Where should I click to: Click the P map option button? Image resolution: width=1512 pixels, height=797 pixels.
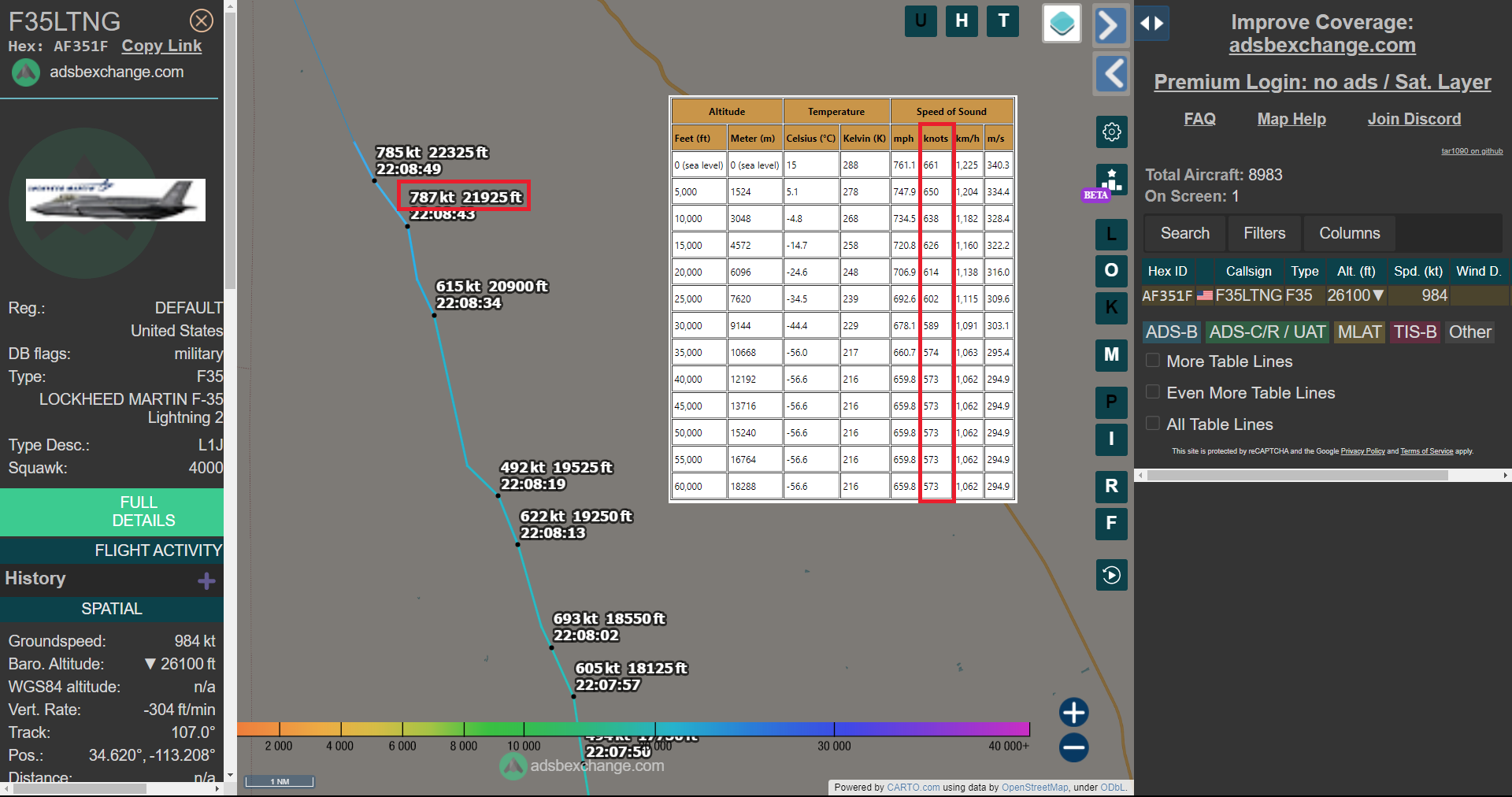1111,402
